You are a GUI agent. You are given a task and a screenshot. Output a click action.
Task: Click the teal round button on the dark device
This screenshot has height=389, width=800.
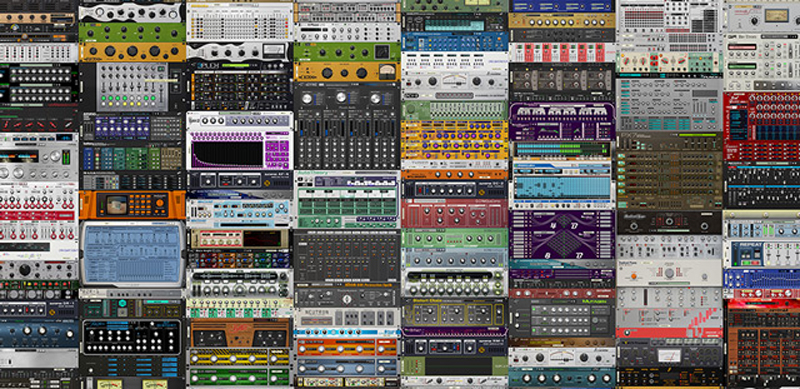tap(122, 303)
